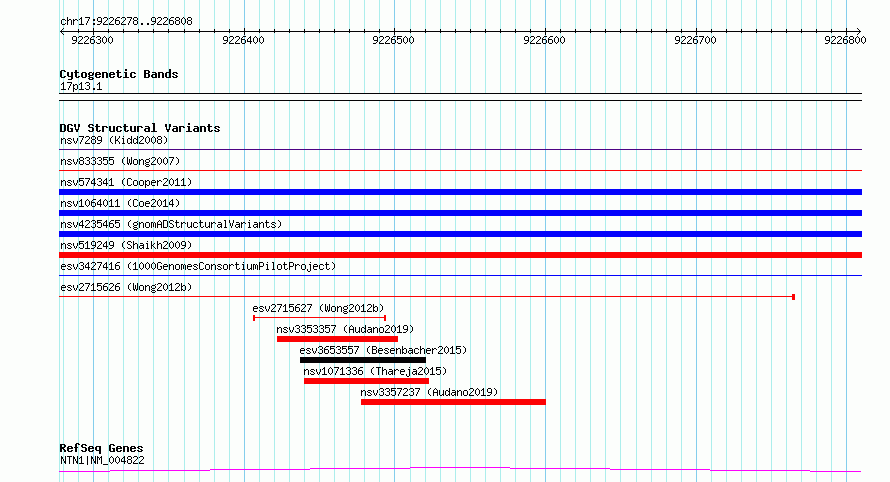The image size is (890, 482).
Task: Select the 17p13.1 band label
Action: point(81,86)
